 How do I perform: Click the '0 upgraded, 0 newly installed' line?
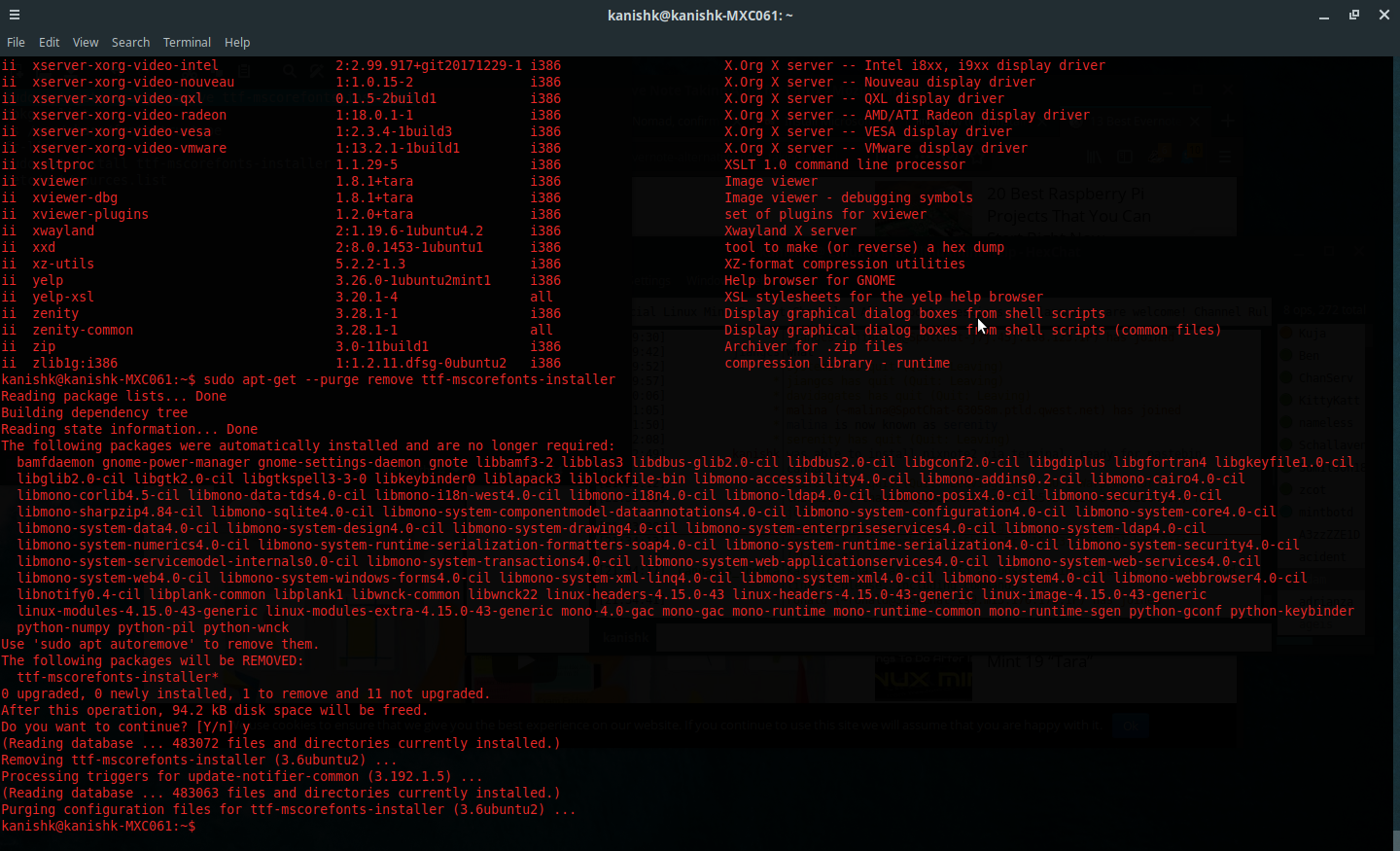tap(246, 693)
